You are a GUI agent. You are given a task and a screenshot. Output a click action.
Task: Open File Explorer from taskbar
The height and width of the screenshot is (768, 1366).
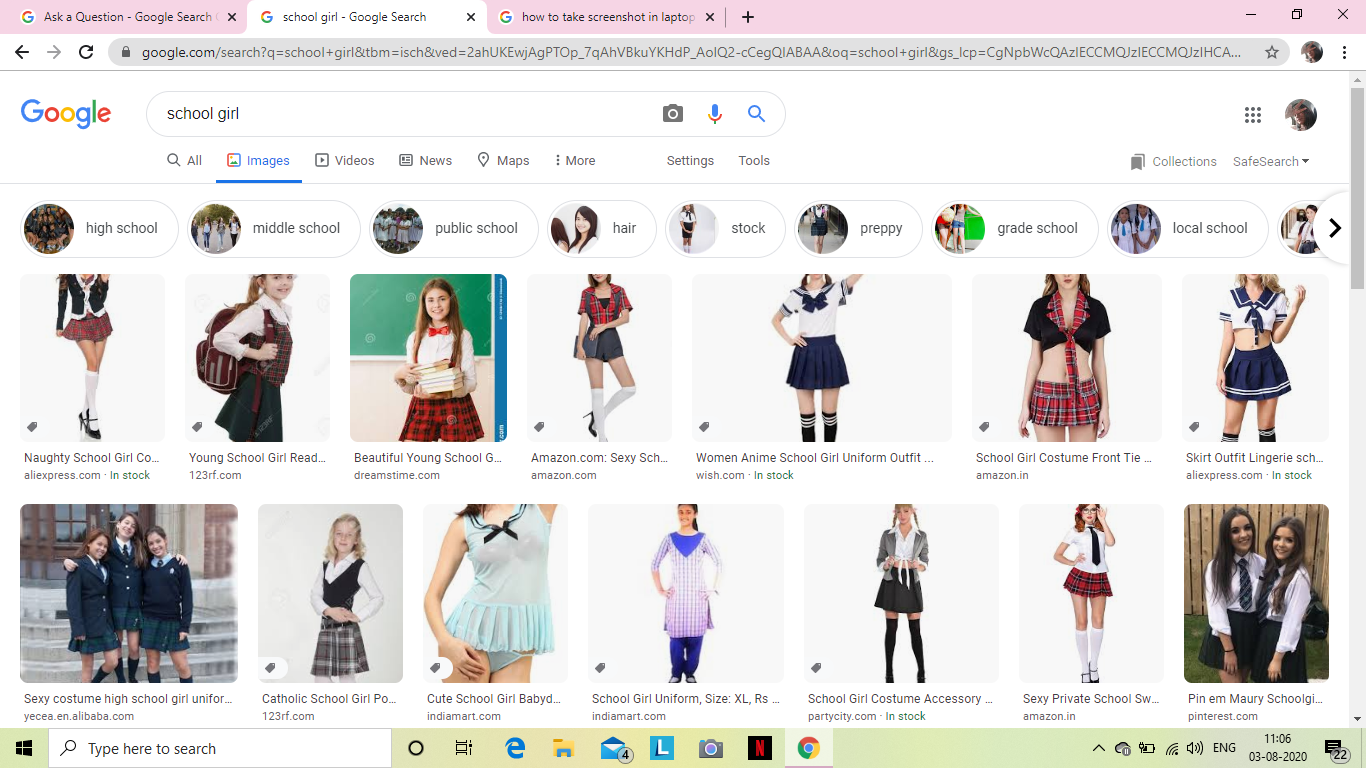(x=564, y=748)
